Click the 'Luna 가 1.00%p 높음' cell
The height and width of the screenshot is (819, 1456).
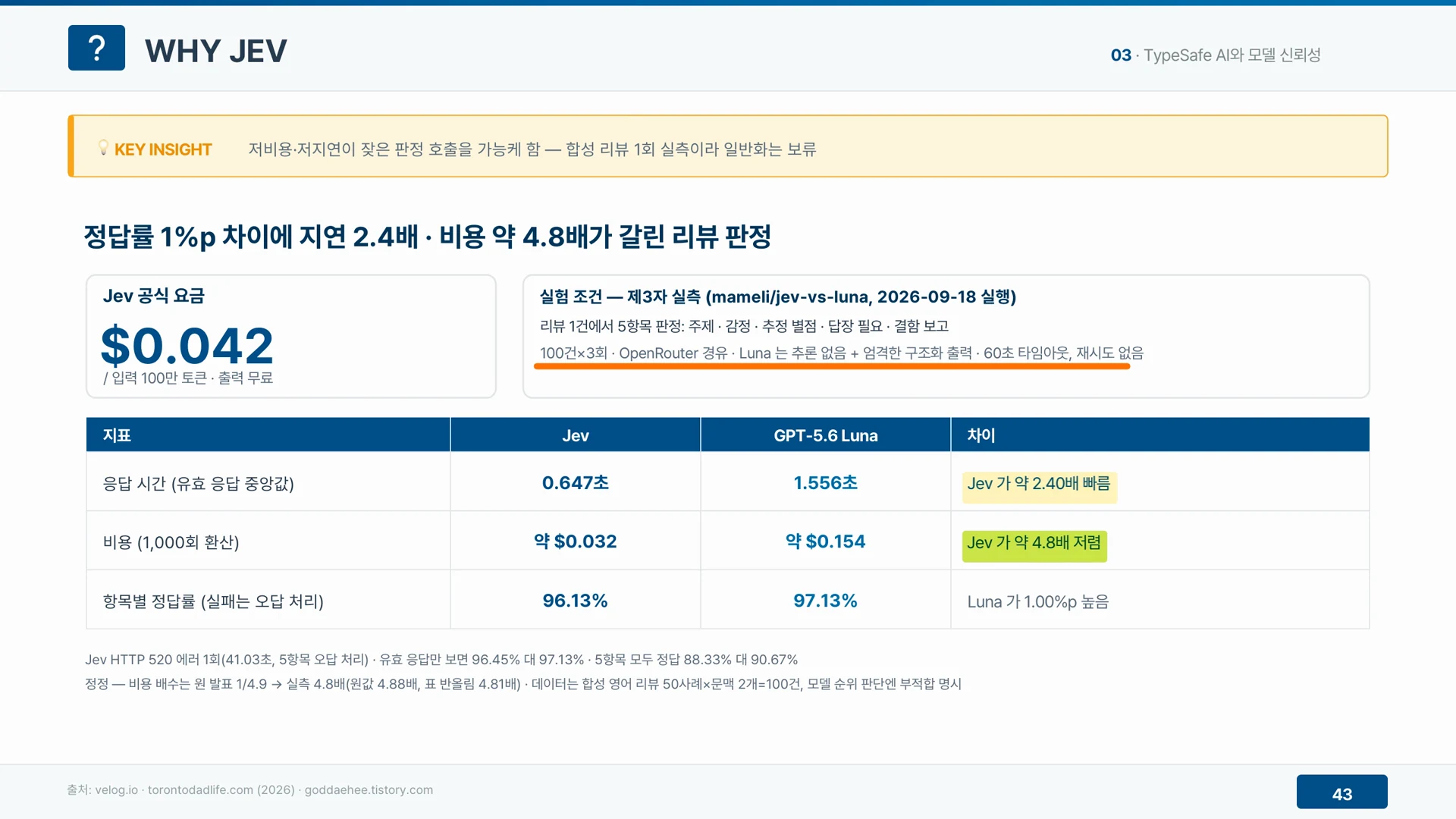[x=1038, y=602]
